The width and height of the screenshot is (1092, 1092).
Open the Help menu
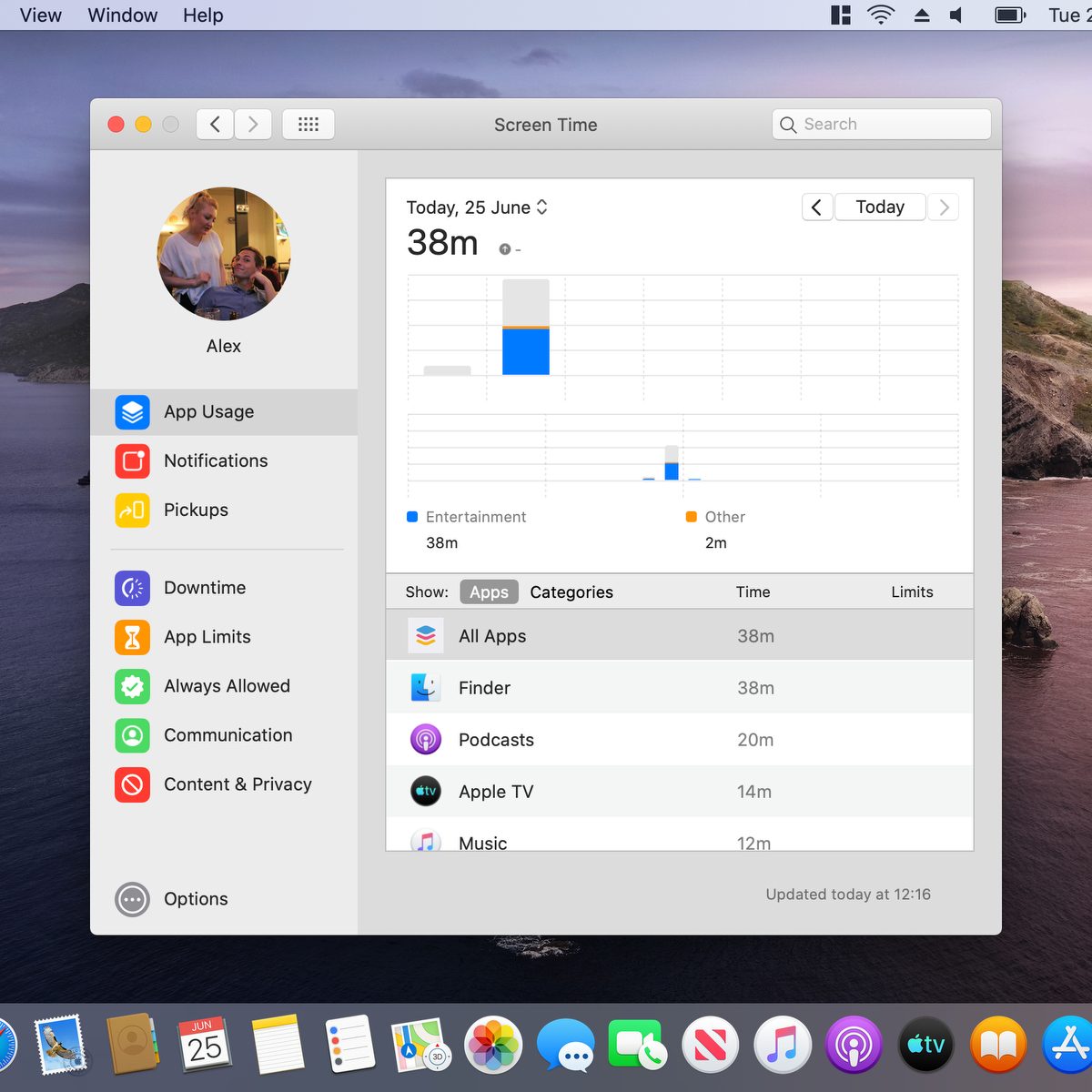click(203, 15)
